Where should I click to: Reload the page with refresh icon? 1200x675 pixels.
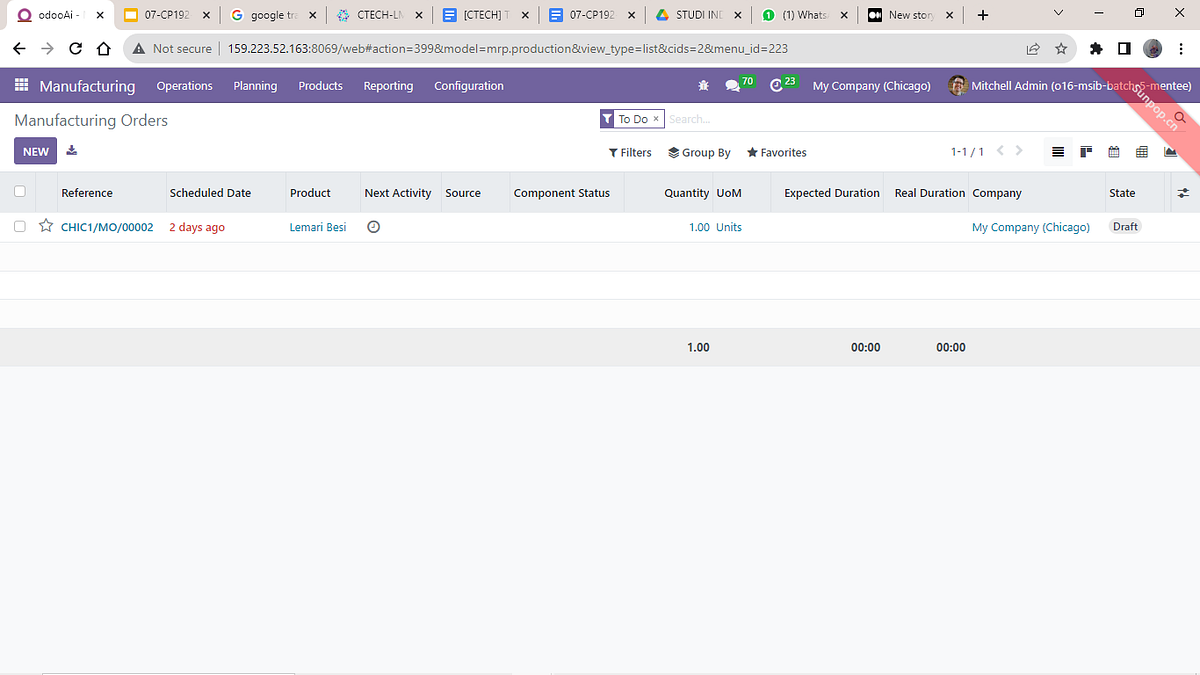coord(75,48)
